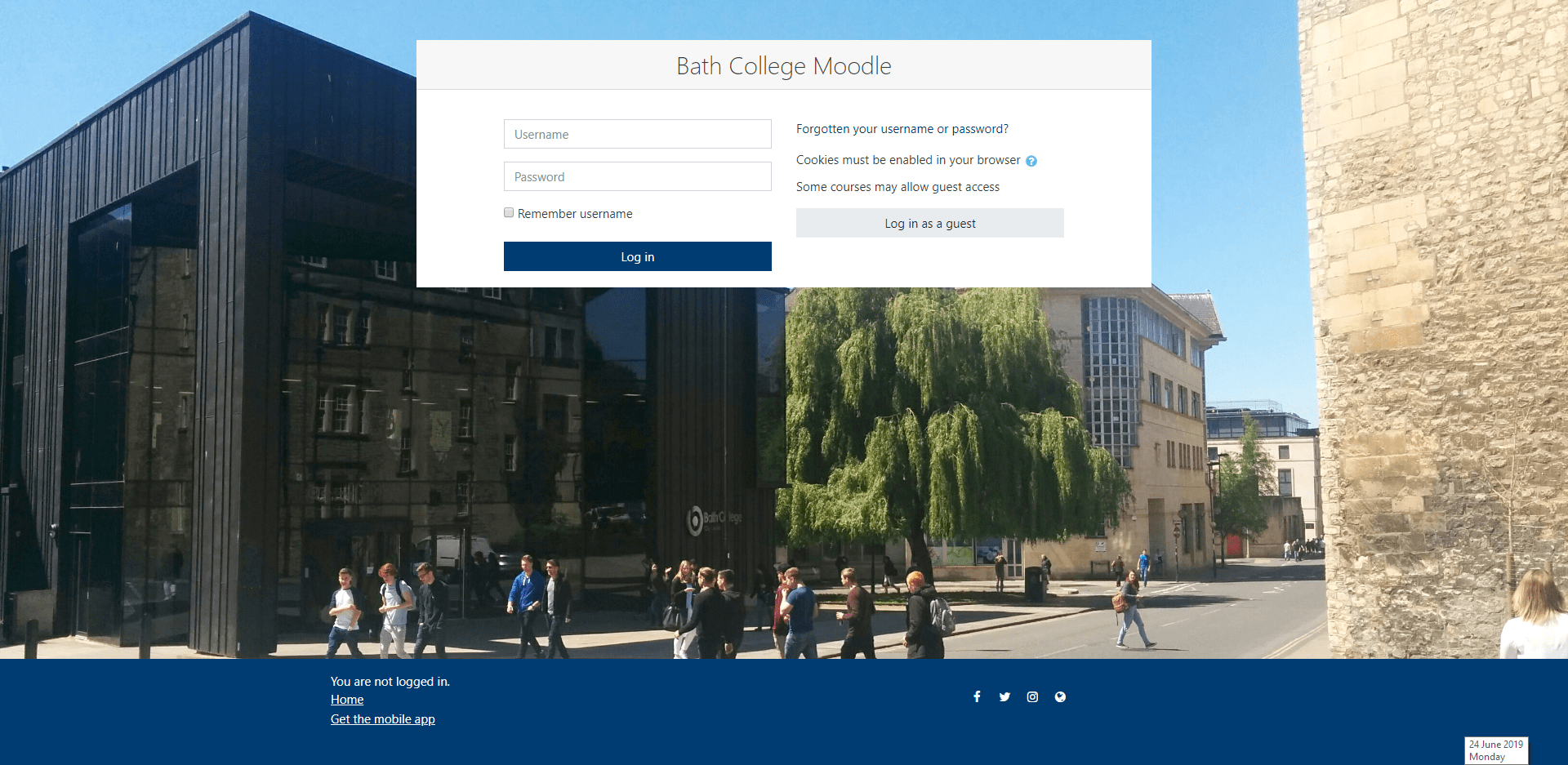
Task: Select the 'Cookies must be enabled in your browser' text
Action: click(x=908, y=160)
